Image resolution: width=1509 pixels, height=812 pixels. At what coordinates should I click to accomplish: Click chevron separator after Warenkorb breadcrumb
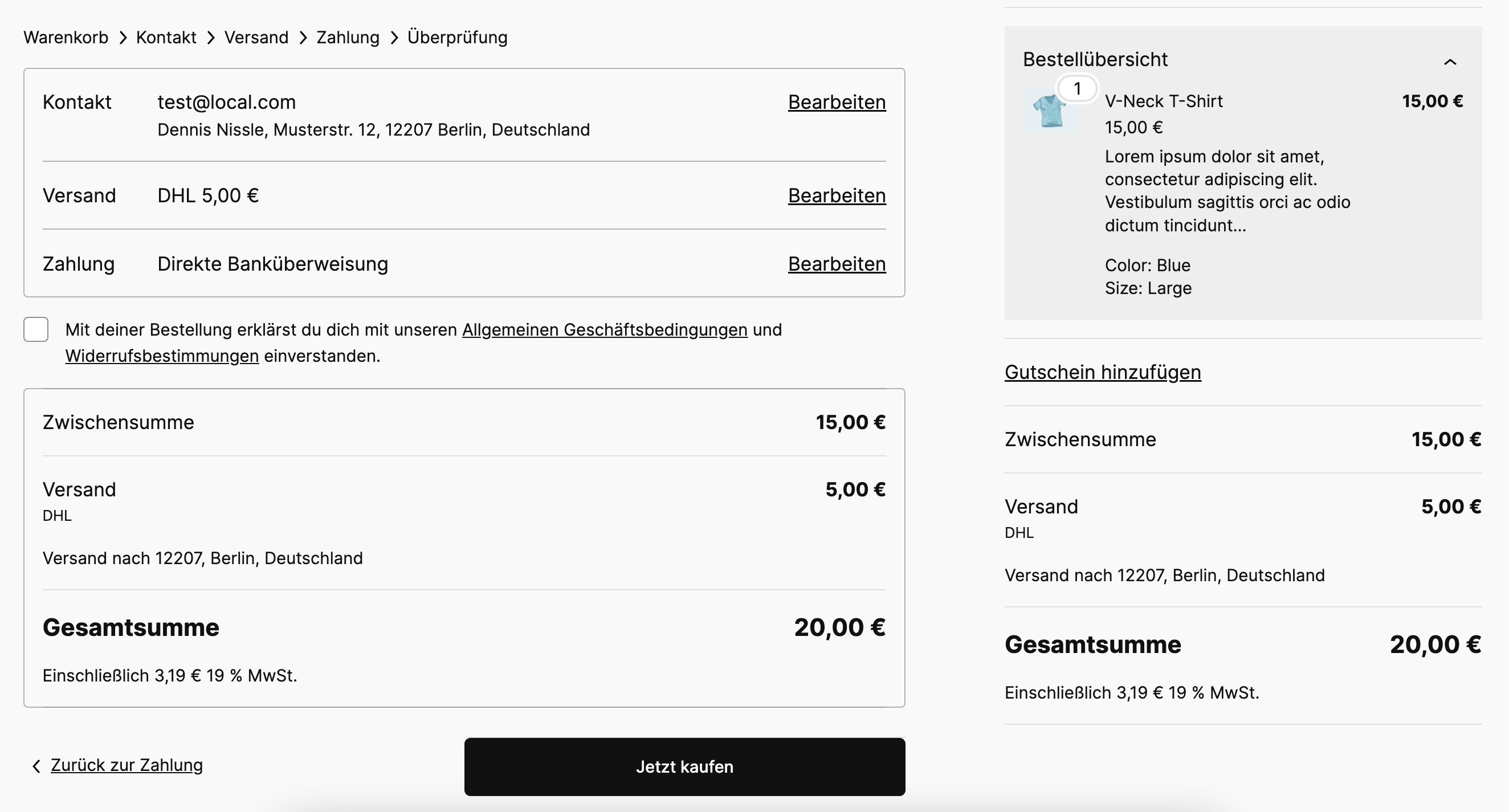tap(123, 38)
